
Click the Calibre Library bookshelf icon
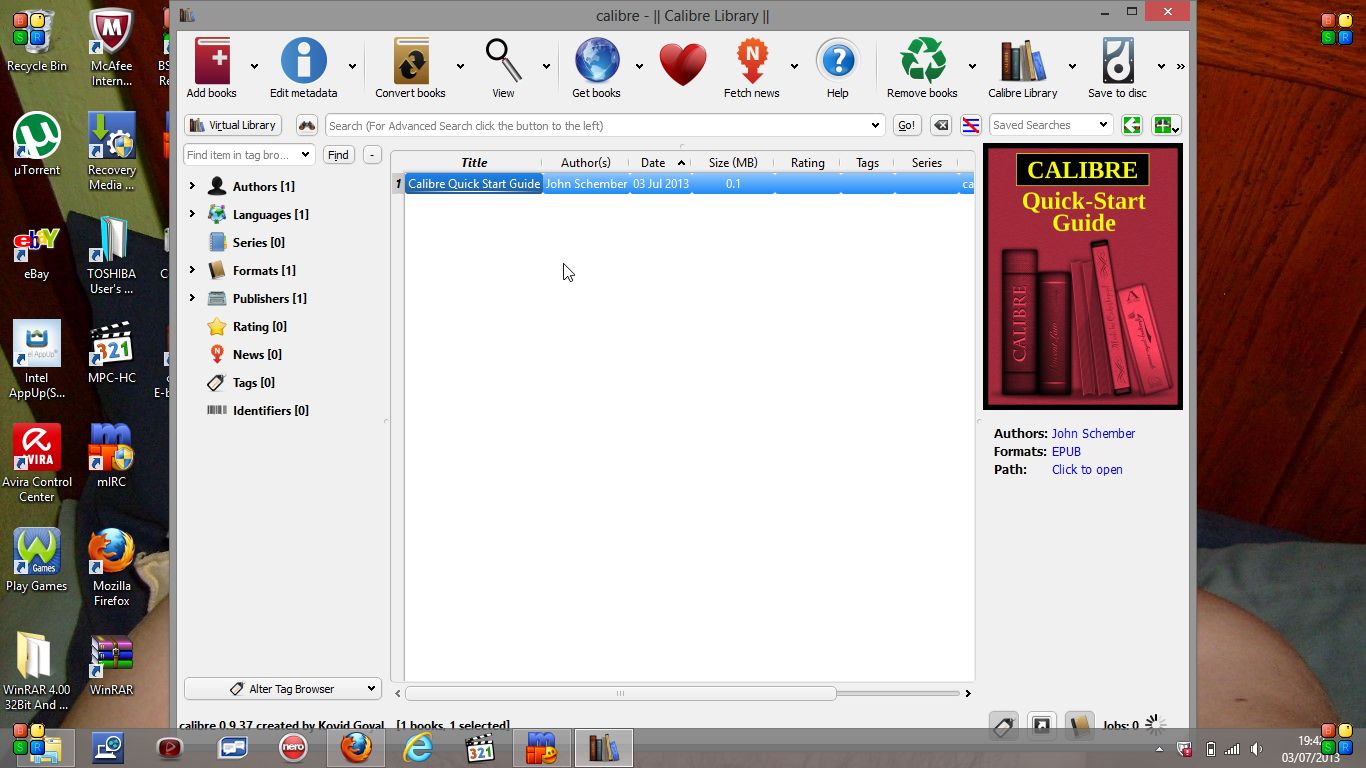point(1022,61)
